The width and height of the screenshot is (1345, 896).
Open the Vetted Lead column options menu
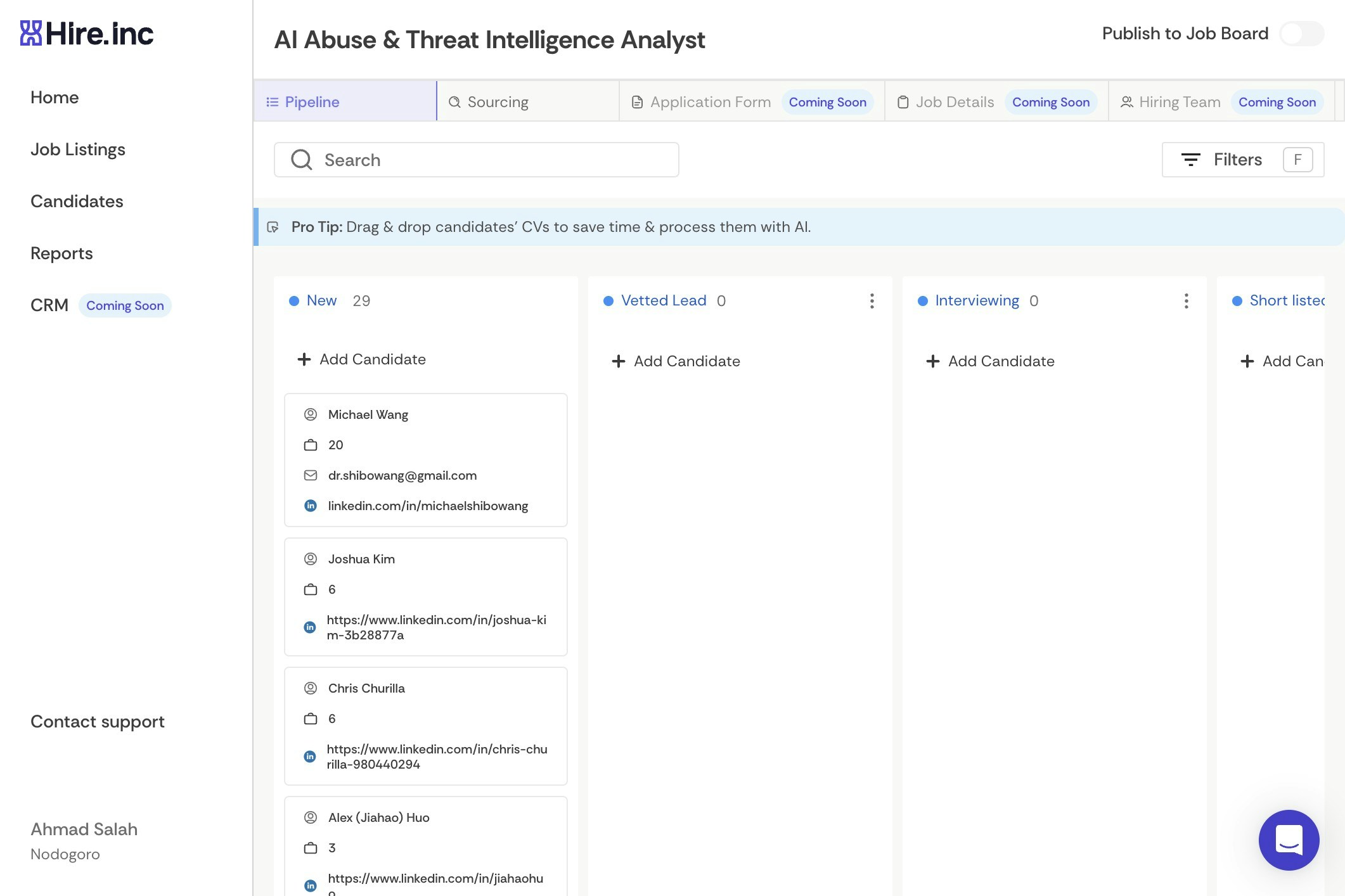coord(872,301)
